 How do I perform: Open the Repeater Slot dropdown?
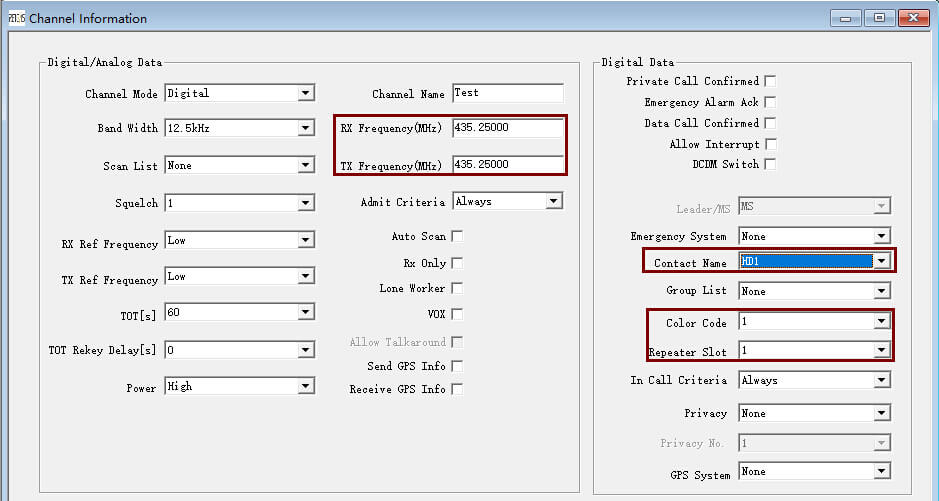pos(881,350)
